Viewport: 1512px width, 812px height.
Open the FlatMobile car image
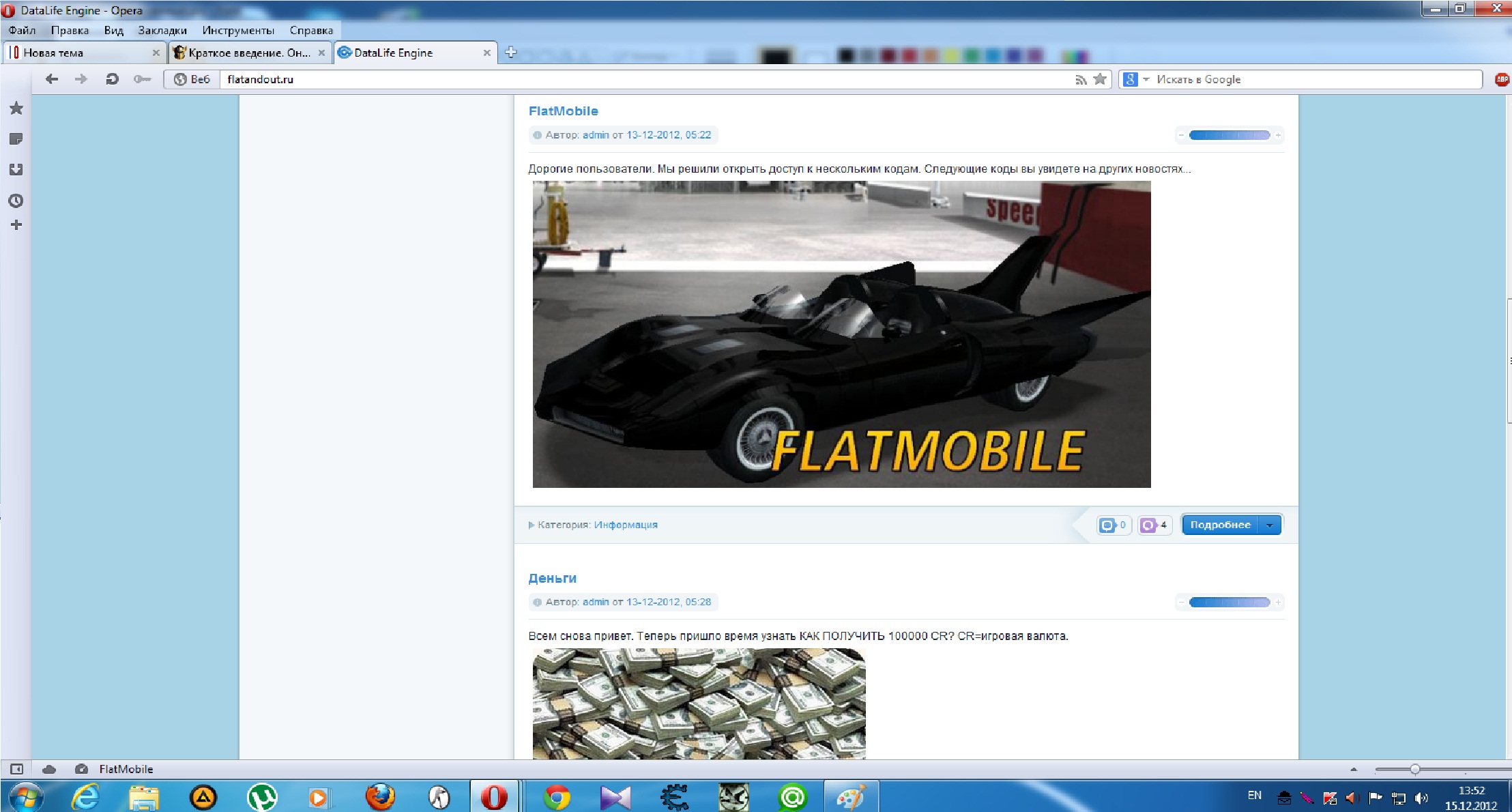point(841,334)
